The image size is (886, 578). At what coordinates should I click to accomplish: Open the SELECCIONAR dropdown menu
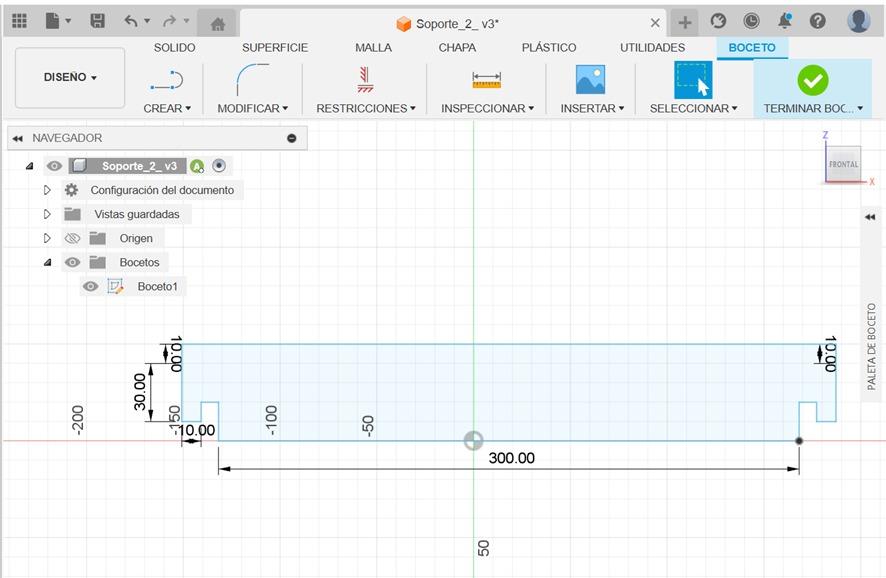[693, 108]
